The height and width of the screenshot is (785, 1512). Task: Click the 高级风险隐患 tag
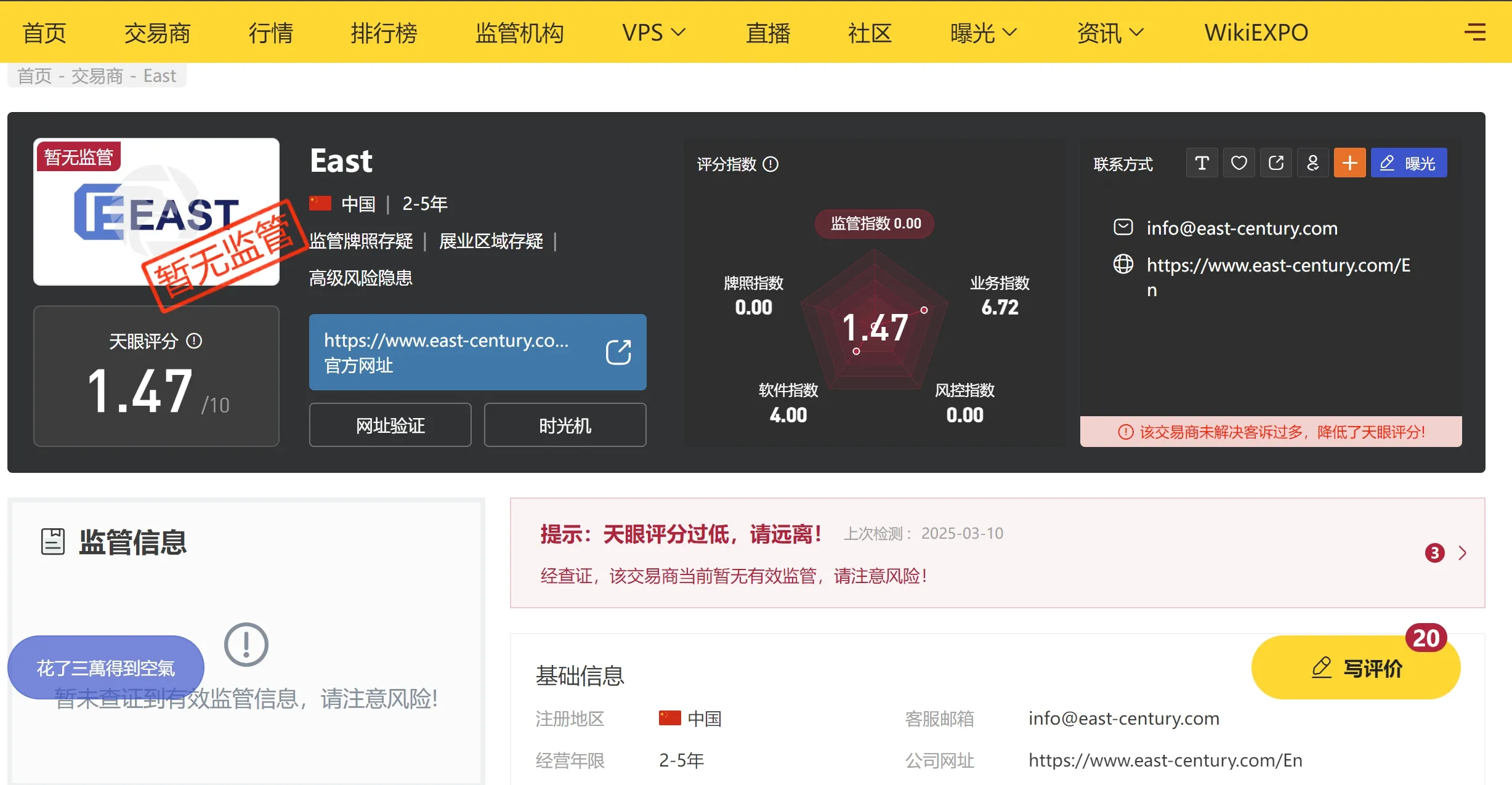click(361, 278)
